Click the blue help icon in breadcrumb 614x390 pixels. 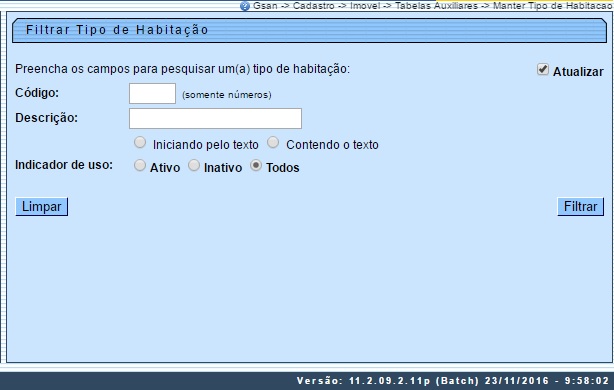245,6
